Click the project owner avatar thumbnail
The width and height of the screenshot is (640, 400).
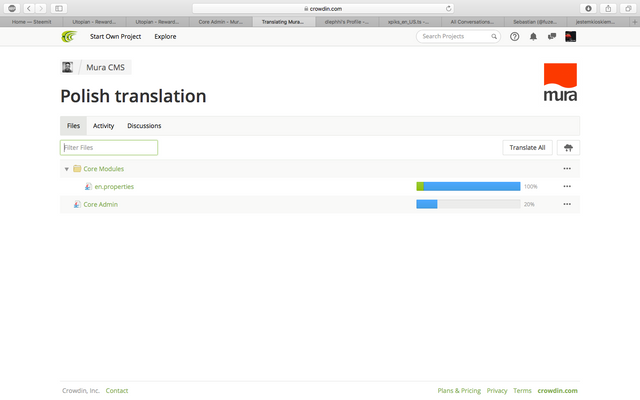coord(67,67)
